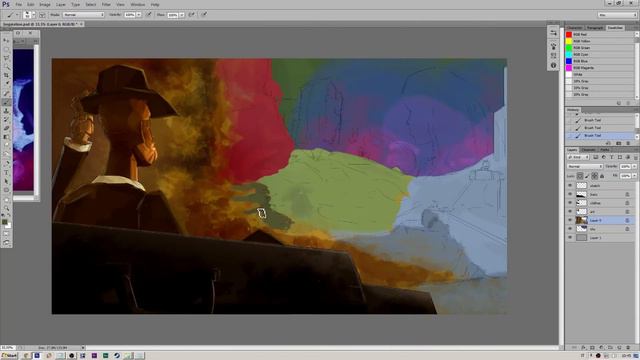The height and width of the screenshot is (360, 640).
Task: Select the Eraser tool
Action: 6,128
